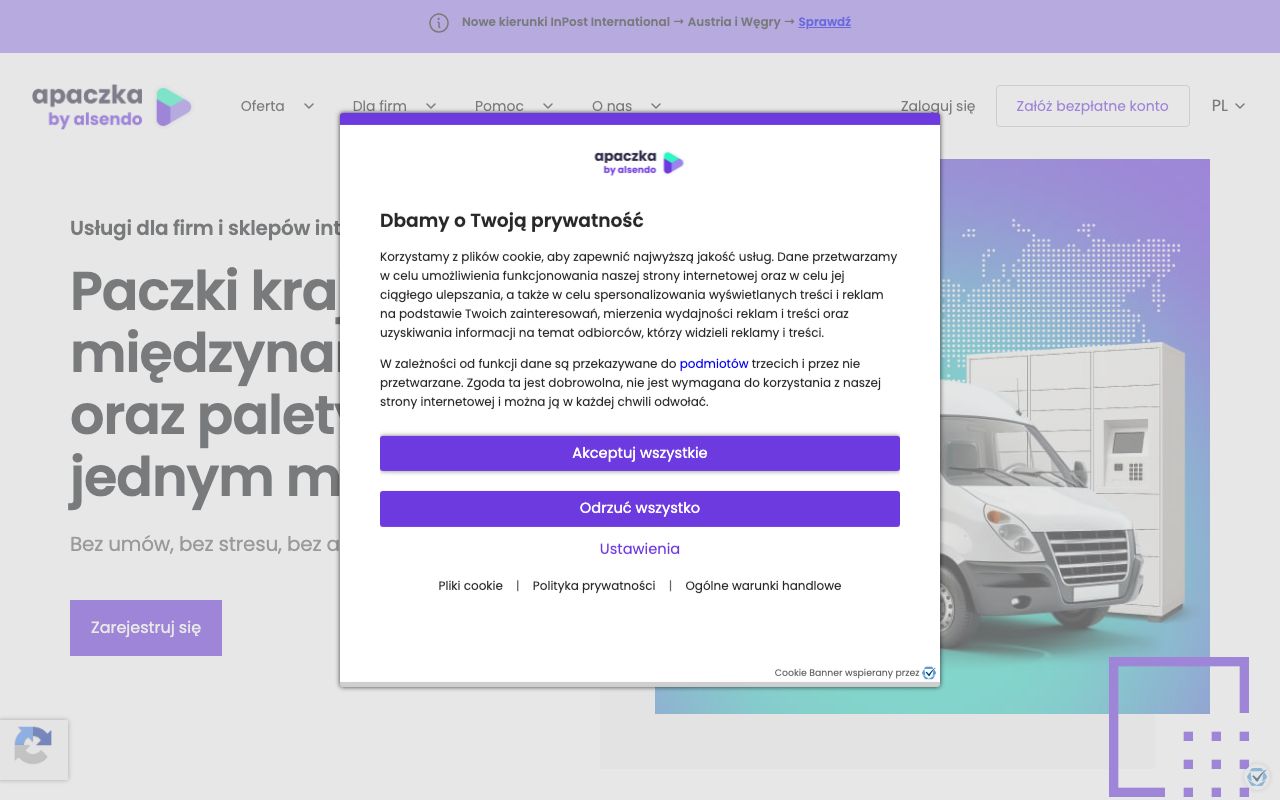This screenshot has width=1280, height=800.
Task: Click the Dbamy o Twoją prywatność heading
Action: (x=512, y=221)
